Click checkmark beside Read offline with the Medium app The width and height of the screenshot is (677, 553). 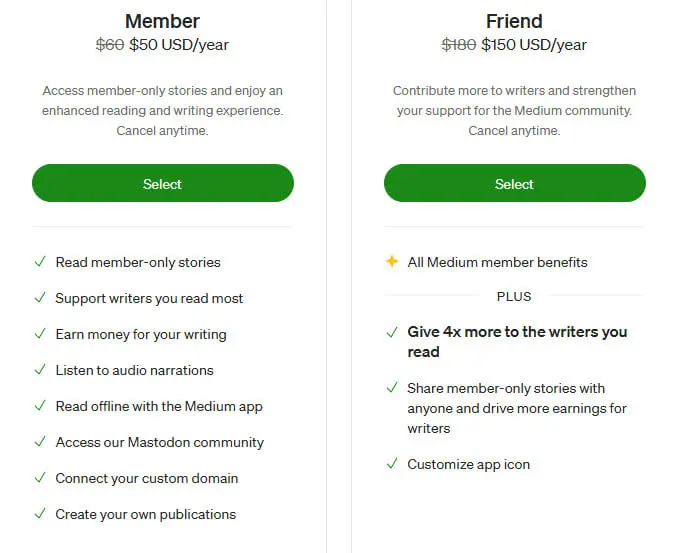point(40,406)
